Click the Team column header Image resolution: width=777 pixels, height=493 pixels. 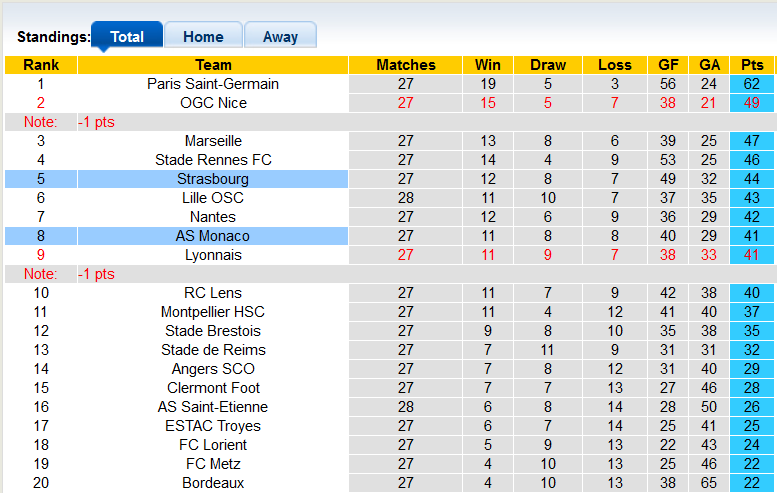213,65
